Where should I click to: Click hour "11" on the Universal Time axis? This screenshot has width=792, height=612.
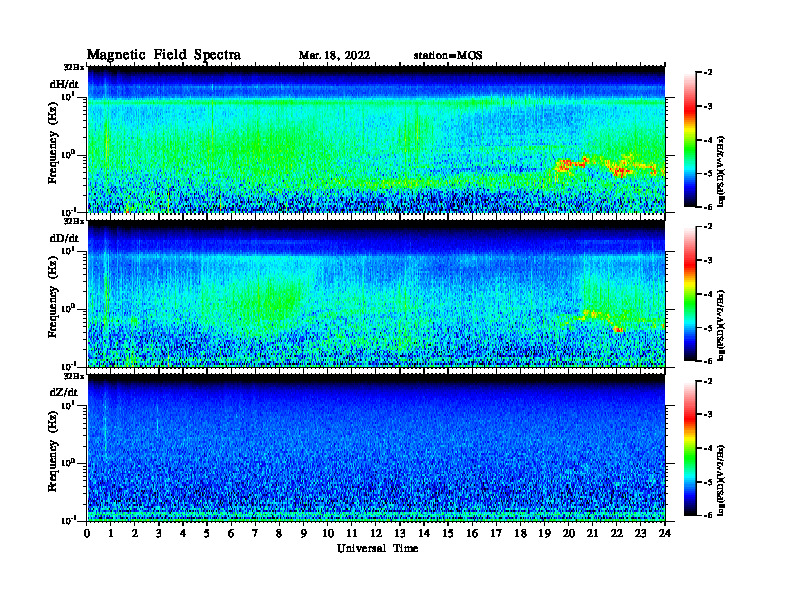coord(352,534)
